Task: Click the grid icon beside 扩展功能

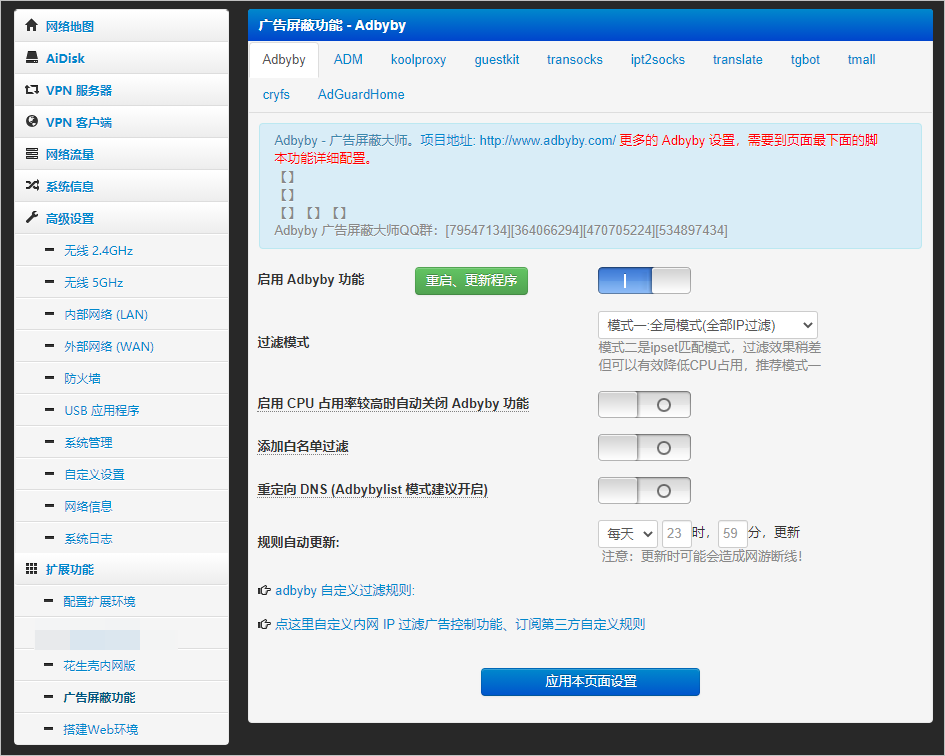Action: [31, 569]
